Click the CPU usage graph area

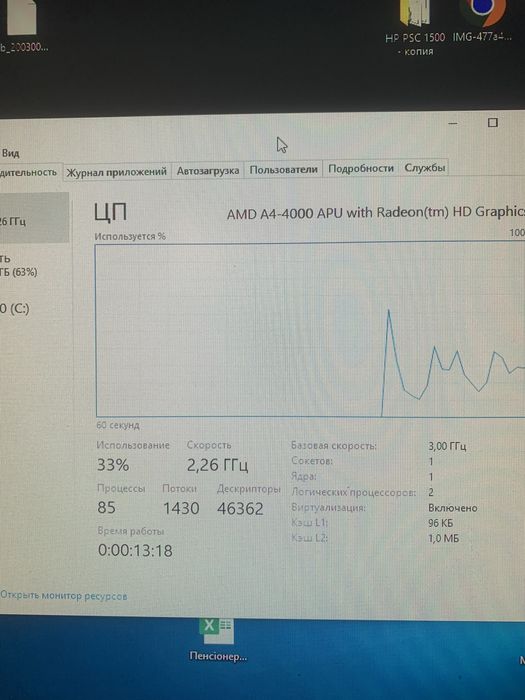(x=310, y=329)
